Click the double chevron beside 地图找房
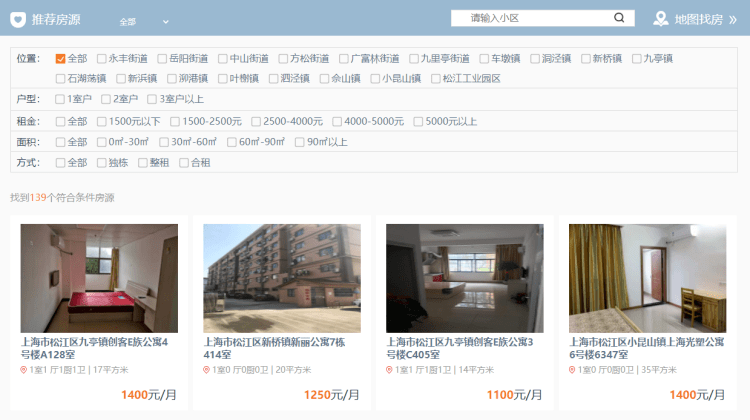Viewport: 750px width, 420px height. 732,19
